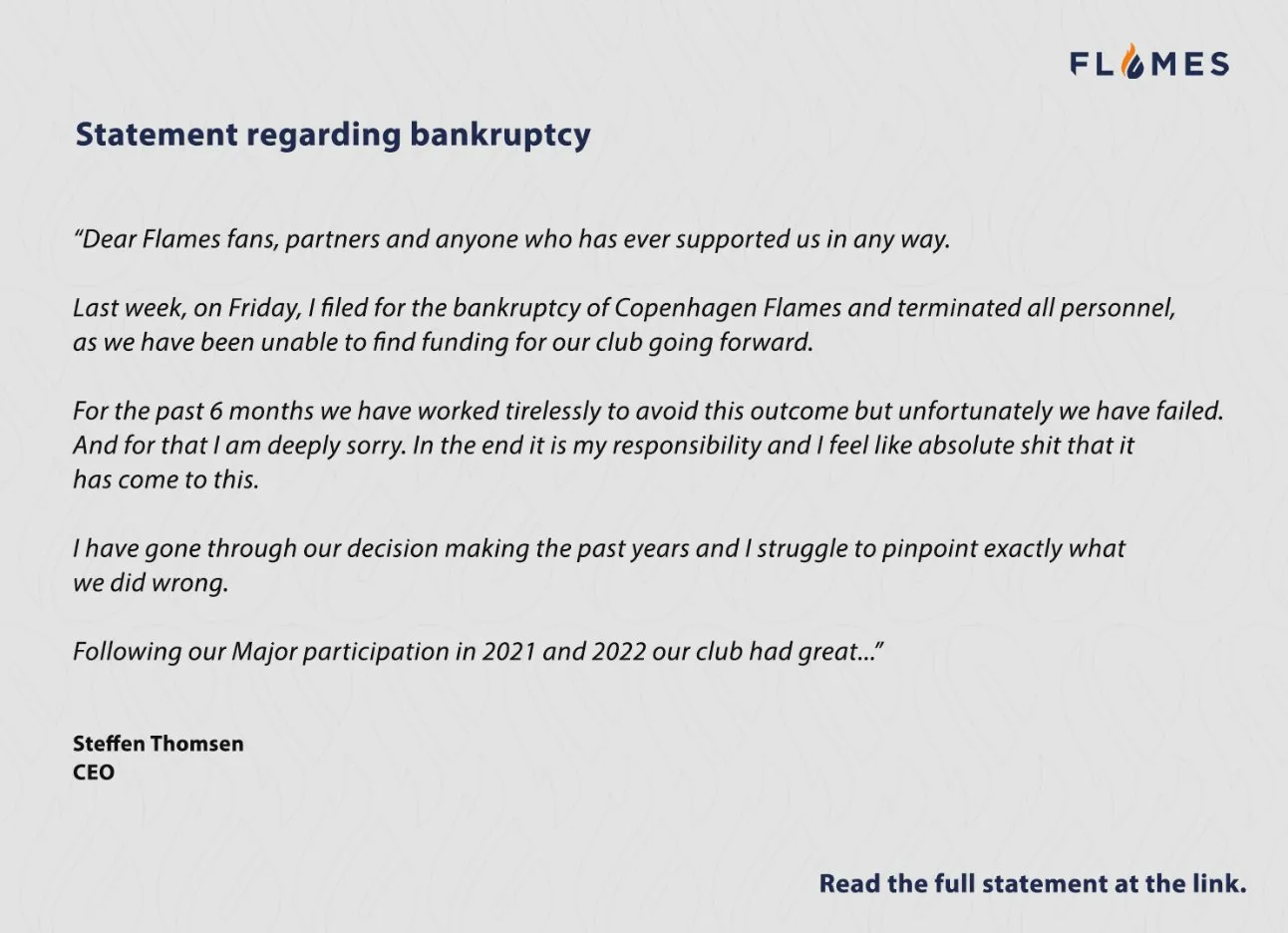Click the line starting 'Last week, on Friday'
The image size is (1288, 933).
(x=623, y=308)
